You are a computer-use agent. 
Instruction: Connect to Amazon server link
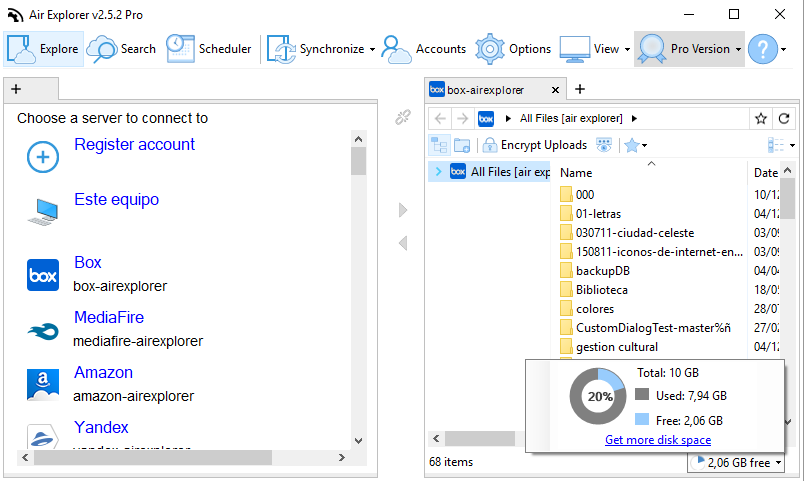pos(103,372)
